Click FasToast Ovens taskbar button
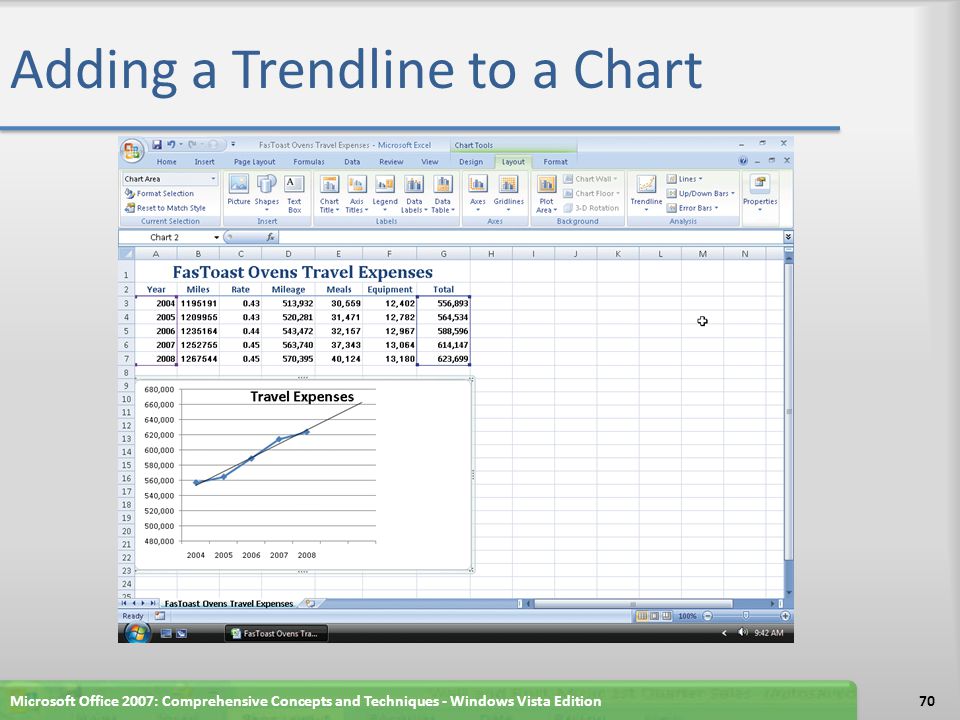 click(x=276, y=634)
